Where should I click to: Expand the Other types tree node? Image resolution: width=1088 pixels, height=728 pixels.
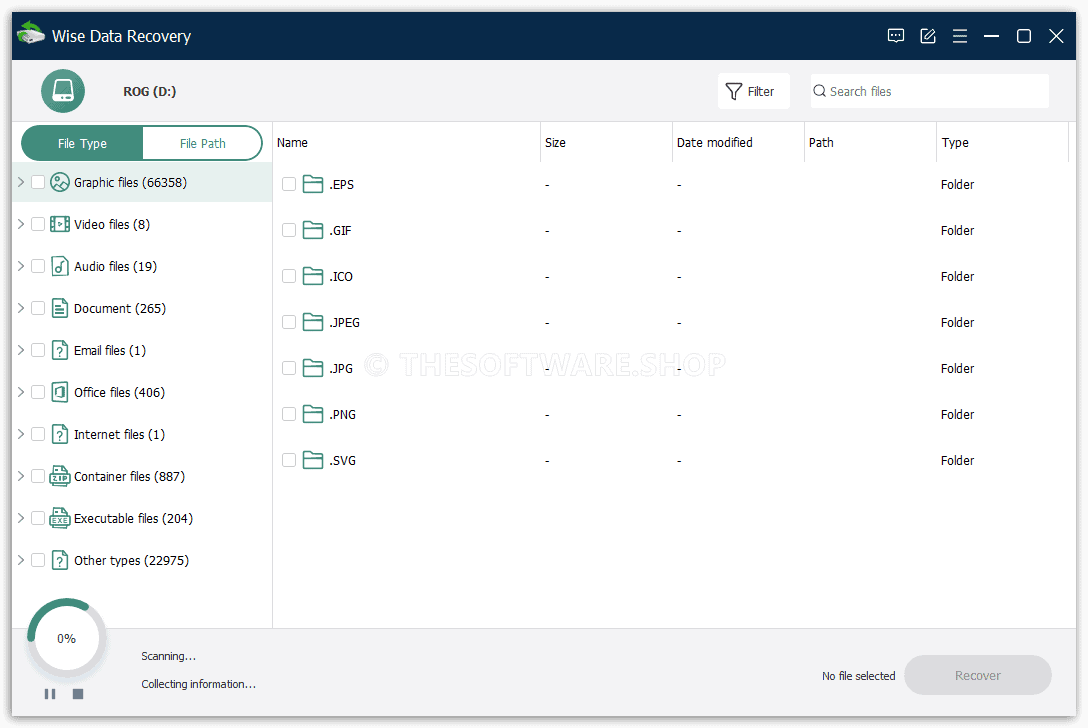[x=21, y=560]
